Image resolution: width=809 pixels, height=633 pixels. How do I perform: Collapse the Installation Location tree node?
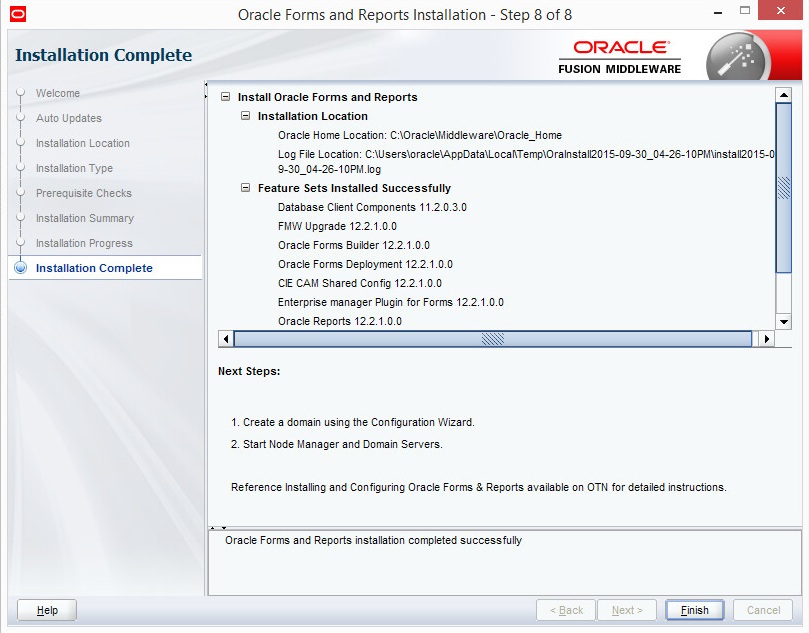246,116
